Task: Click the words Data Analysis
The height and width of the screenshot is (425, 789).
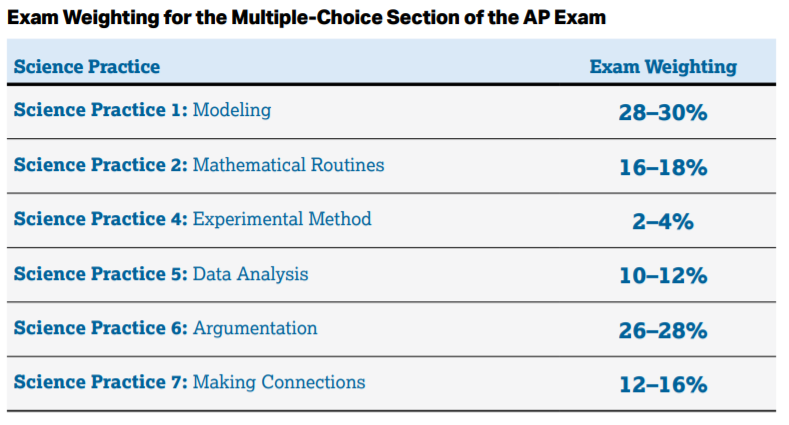Action: point(251,274)
